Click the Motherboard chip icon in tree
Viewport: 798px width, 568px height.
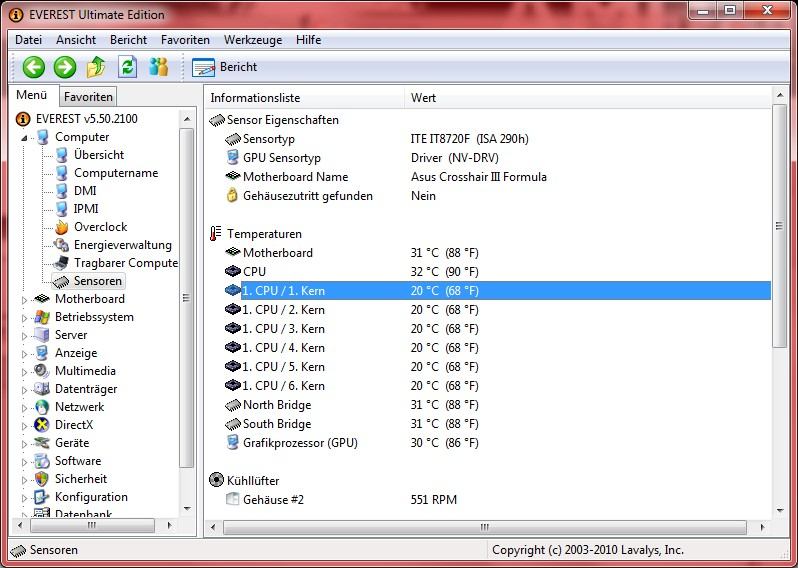coord(42,299)
